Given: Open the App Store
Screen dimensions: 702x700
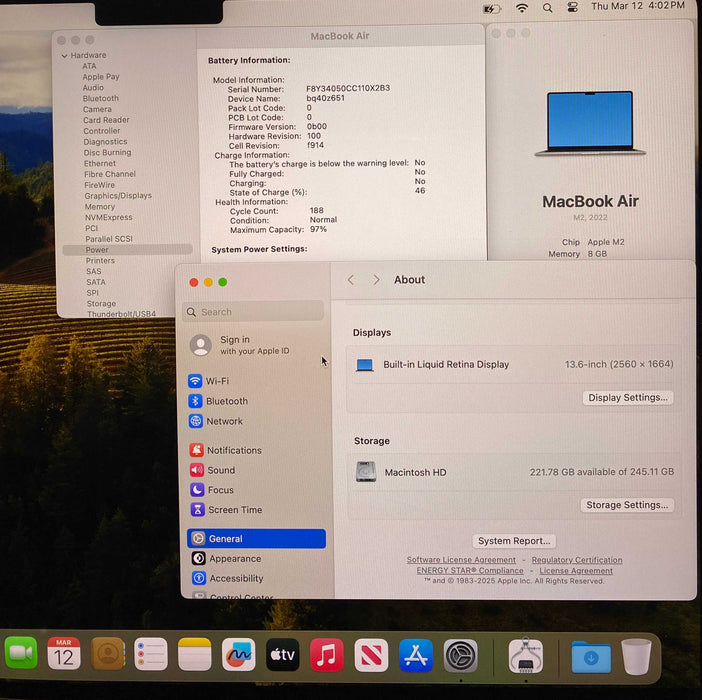Looking at the screenshot, I should click(415, 656).
